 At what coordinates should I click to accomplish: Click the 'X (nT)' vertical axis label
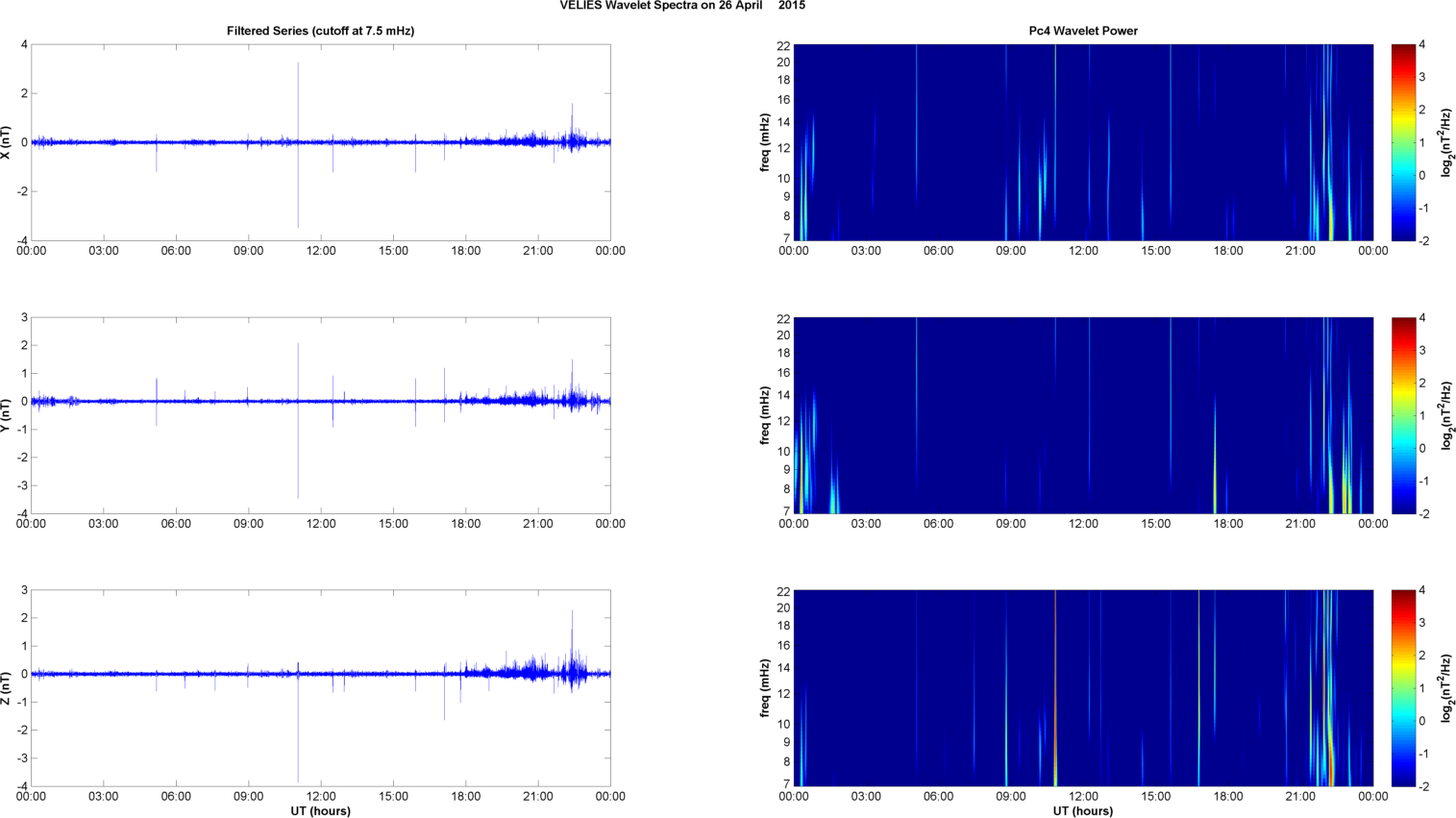coord(7,142)
